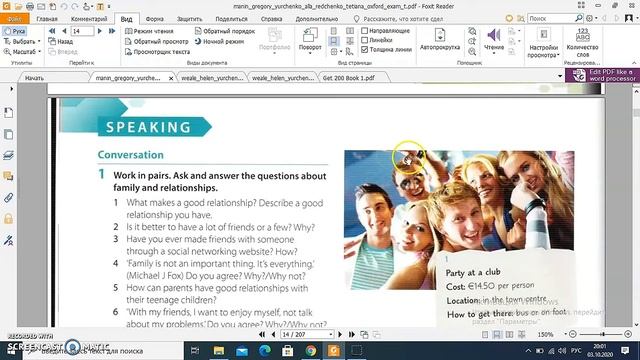Select continuous facing view icon in ribbon

tap(350, 41)
